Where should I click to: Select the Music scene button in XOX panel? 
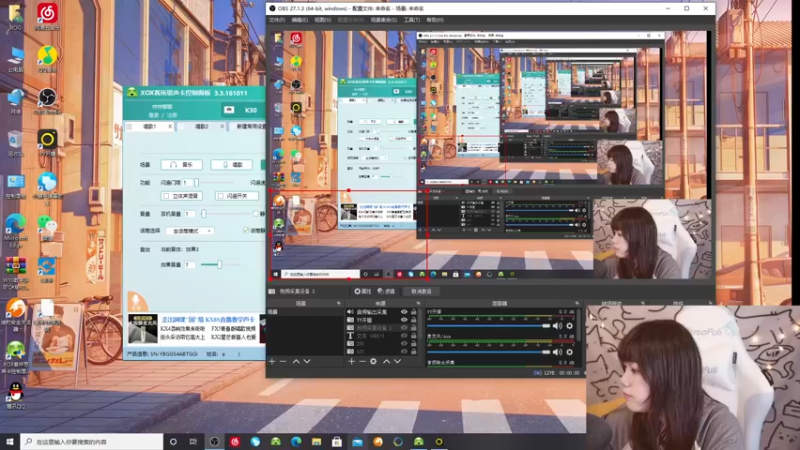tap(182, 165)
